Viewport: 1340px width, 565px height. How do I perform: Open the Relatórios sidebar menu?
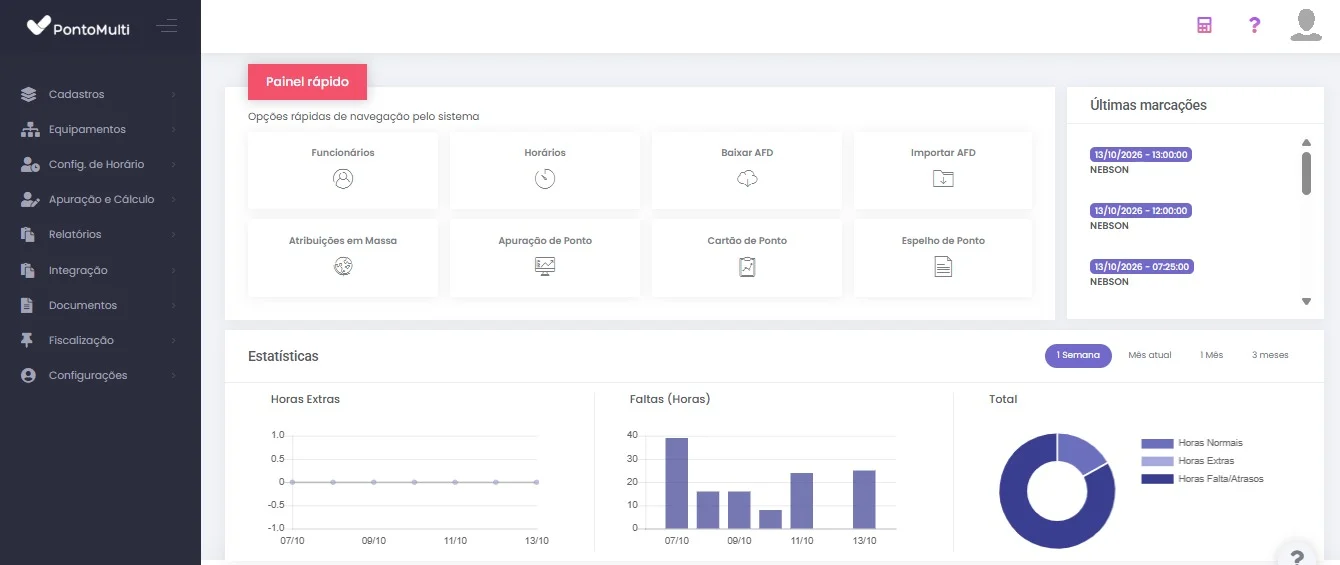pyautogui.click(x=100, y=234)
